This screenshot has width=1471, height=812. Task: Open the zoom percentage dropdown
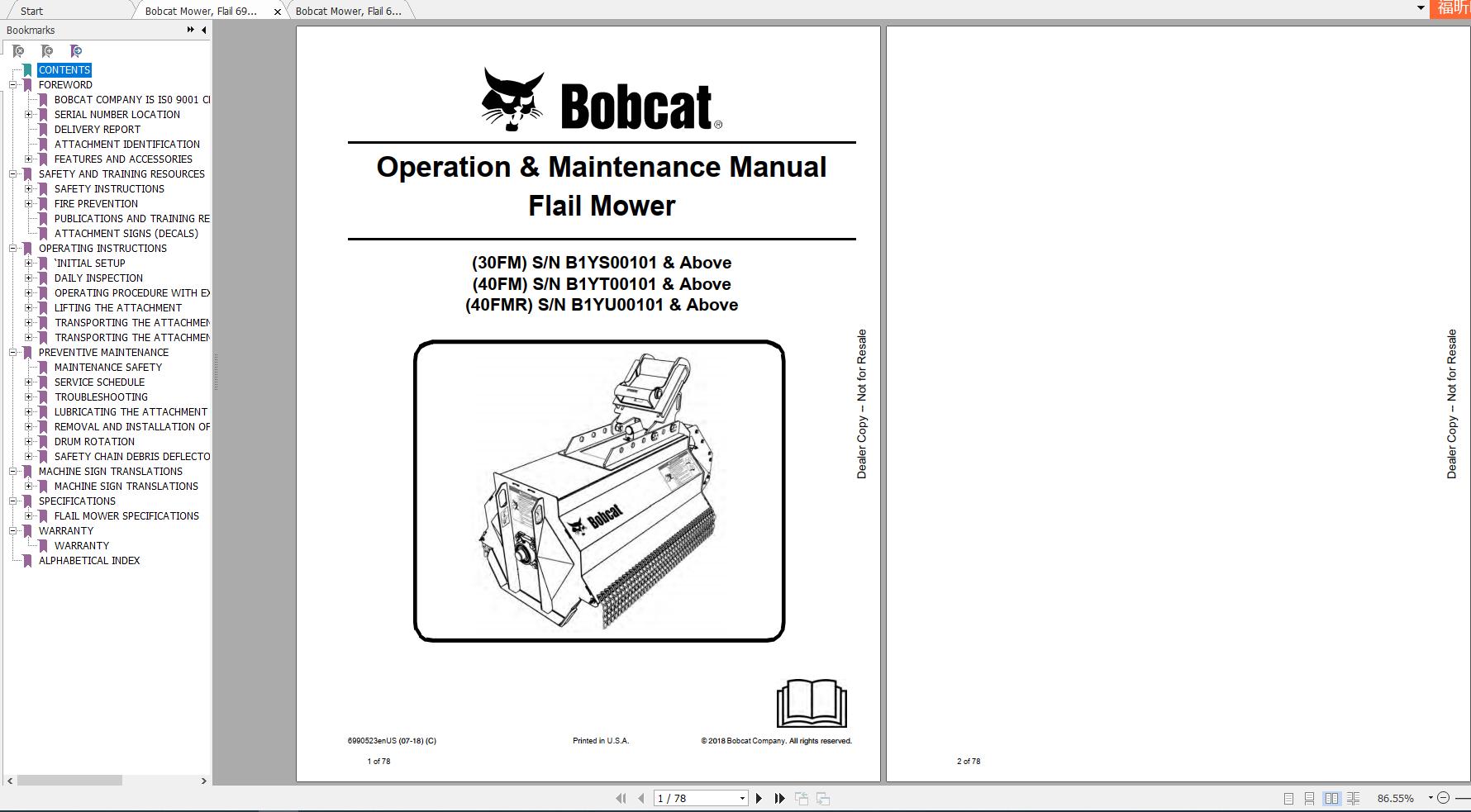pos(1431,798)
